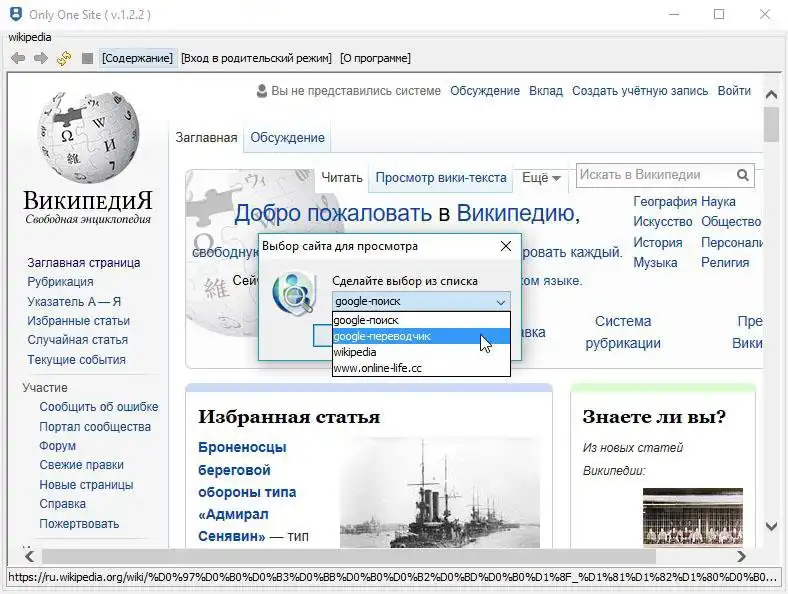Viewport: 788px width, 594px height.
Task: Open the Вклад link
Action: 546,91
